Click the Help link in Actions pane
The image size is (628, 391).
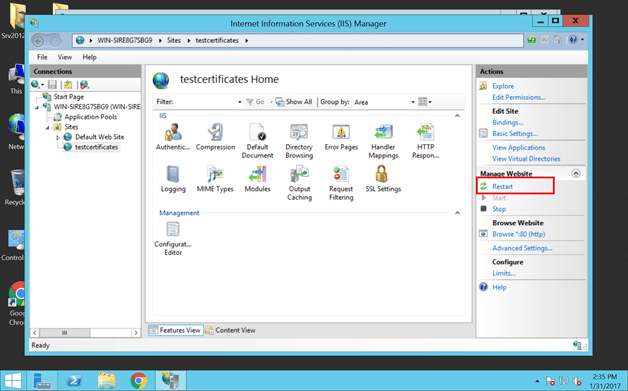[499, 287]
